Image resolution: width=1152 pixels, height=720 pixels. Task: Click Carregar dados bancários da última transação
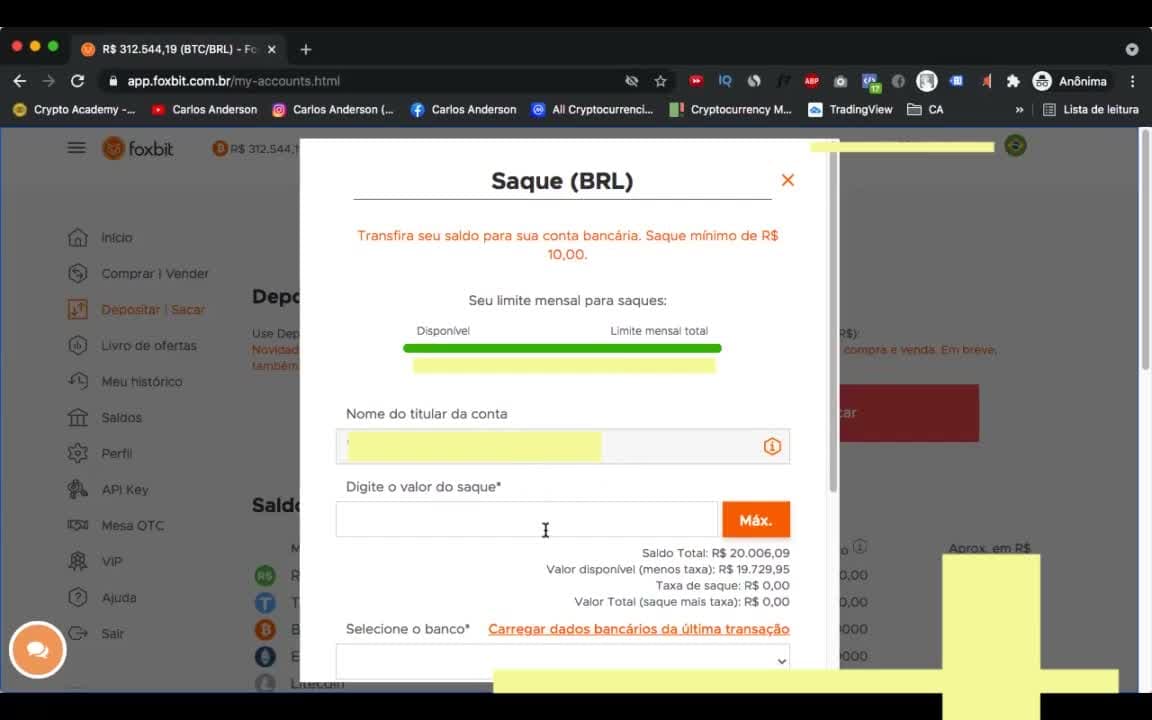click(638, 629)
